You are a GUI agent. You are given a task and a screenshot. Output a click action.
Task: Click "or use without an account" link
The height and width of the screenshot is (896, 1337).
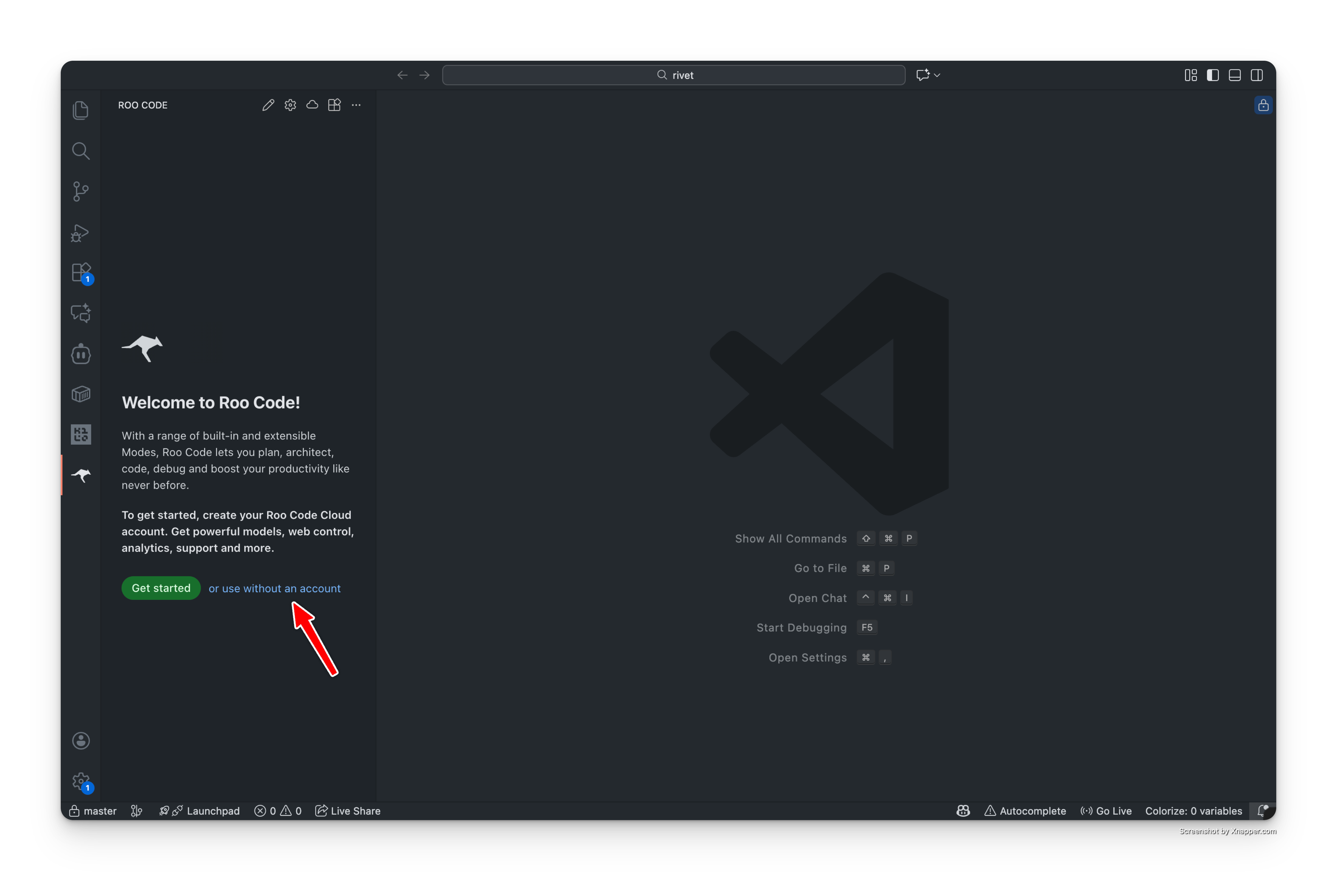(274, 589)
